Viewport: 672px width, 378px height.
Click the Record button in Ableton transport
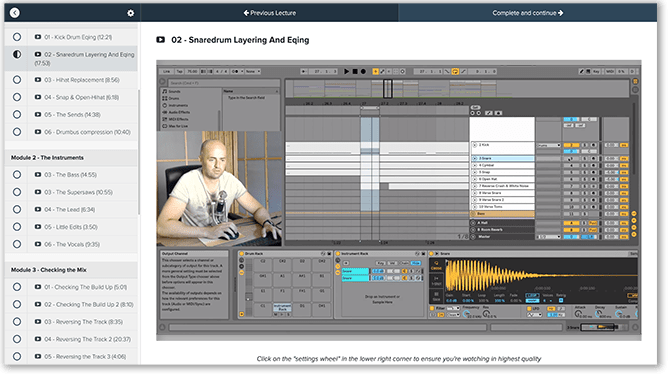(x=363, y=72)
